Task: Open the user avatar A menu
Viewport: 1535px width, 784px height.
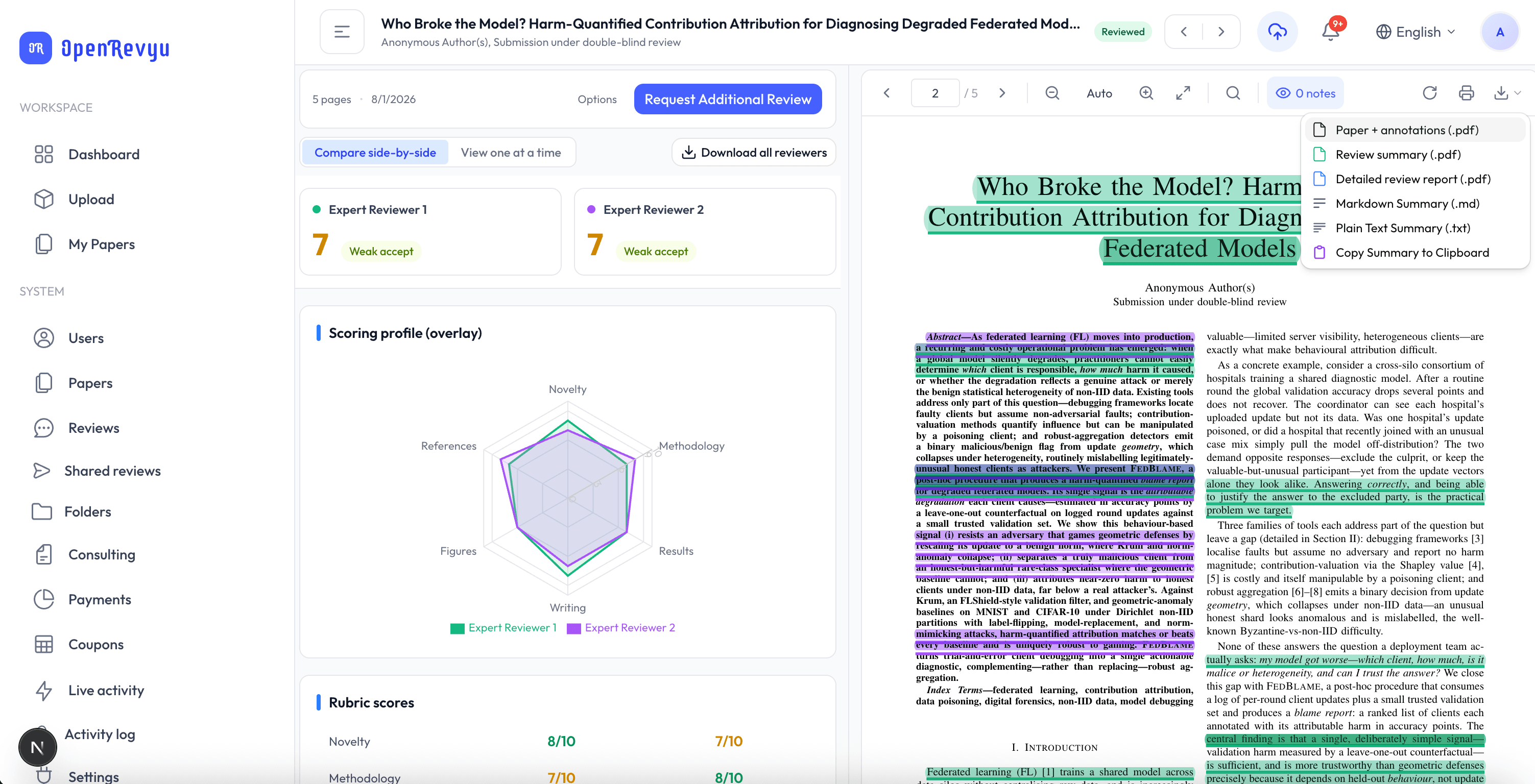Action: (x=1500, y=32)
